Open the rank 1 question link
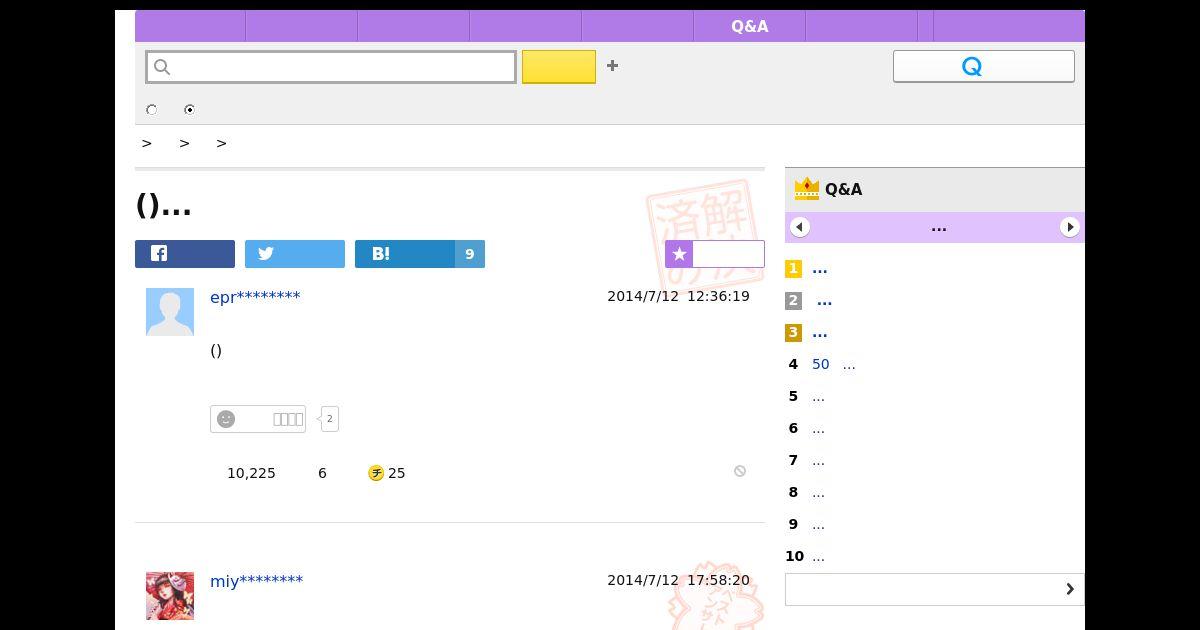This screenshot has width=1200, height=630. [820, 269]
